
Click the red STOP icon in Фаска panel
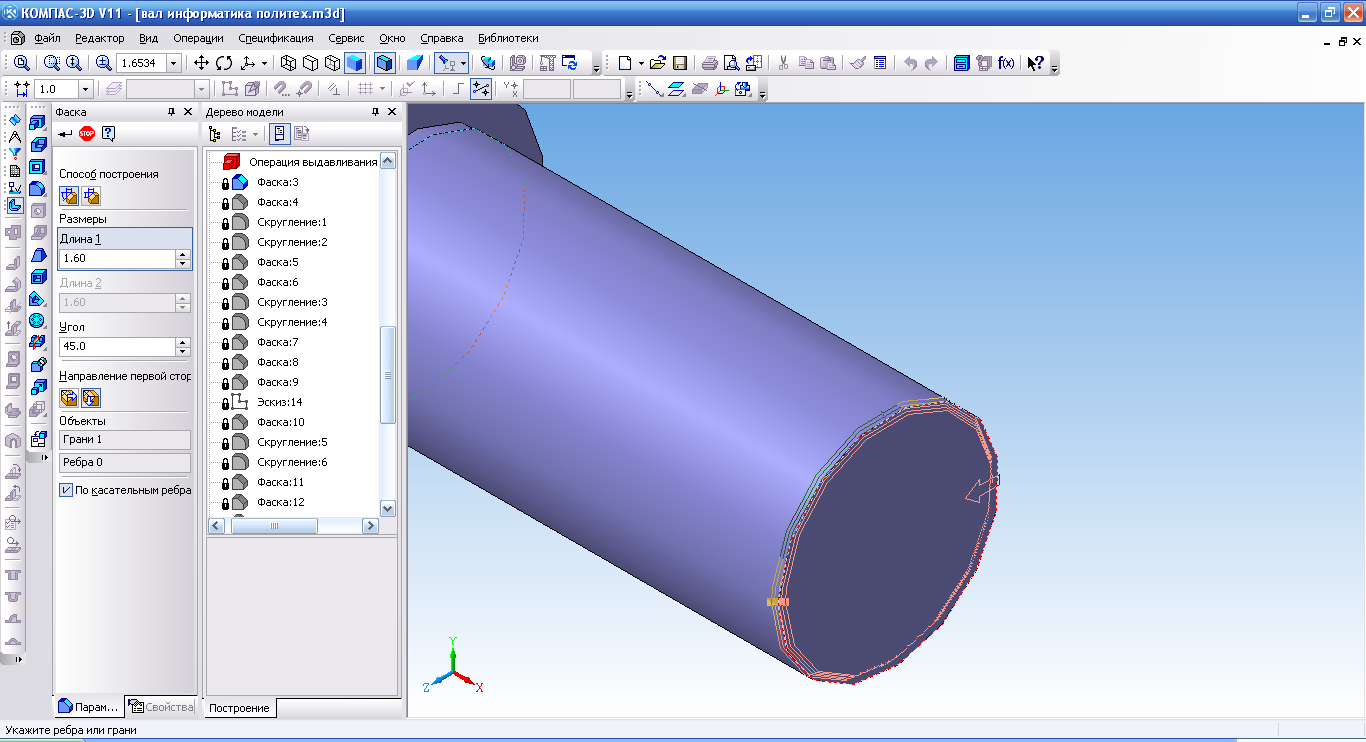pyautogui.click(x=87, y=134)
